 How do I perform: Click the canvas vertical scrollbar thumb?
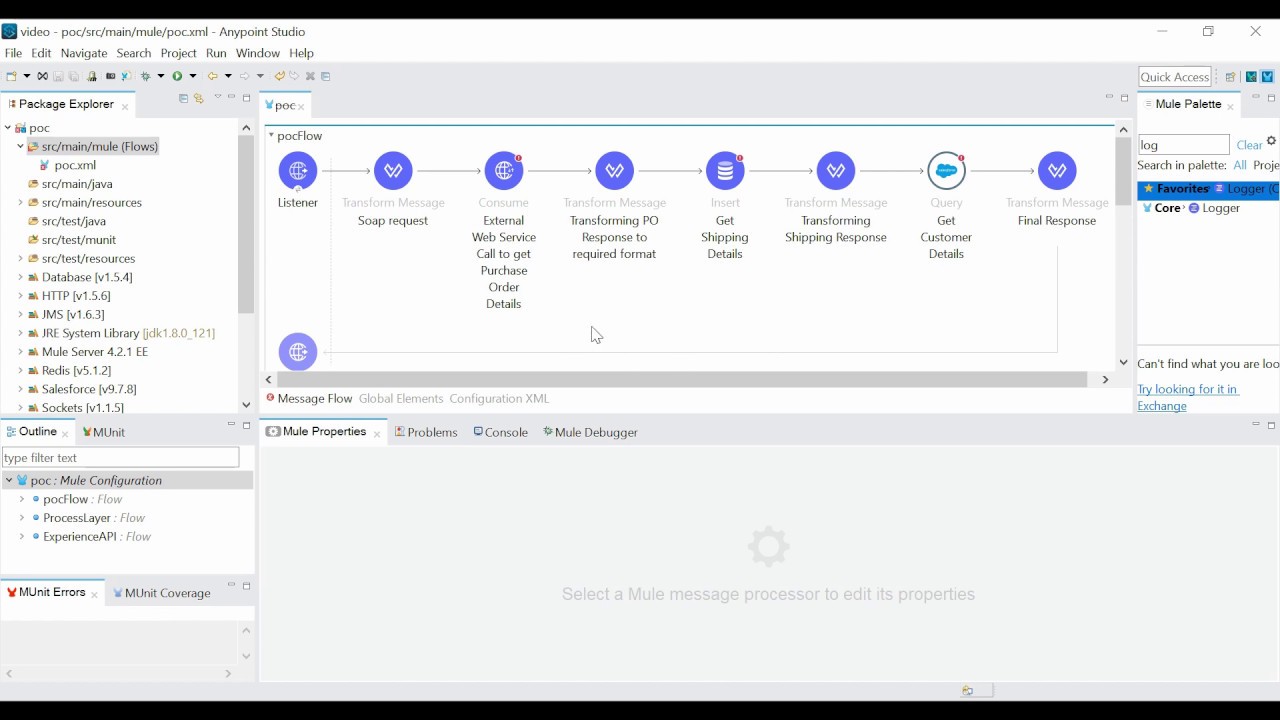click(x=1124, y=172)
